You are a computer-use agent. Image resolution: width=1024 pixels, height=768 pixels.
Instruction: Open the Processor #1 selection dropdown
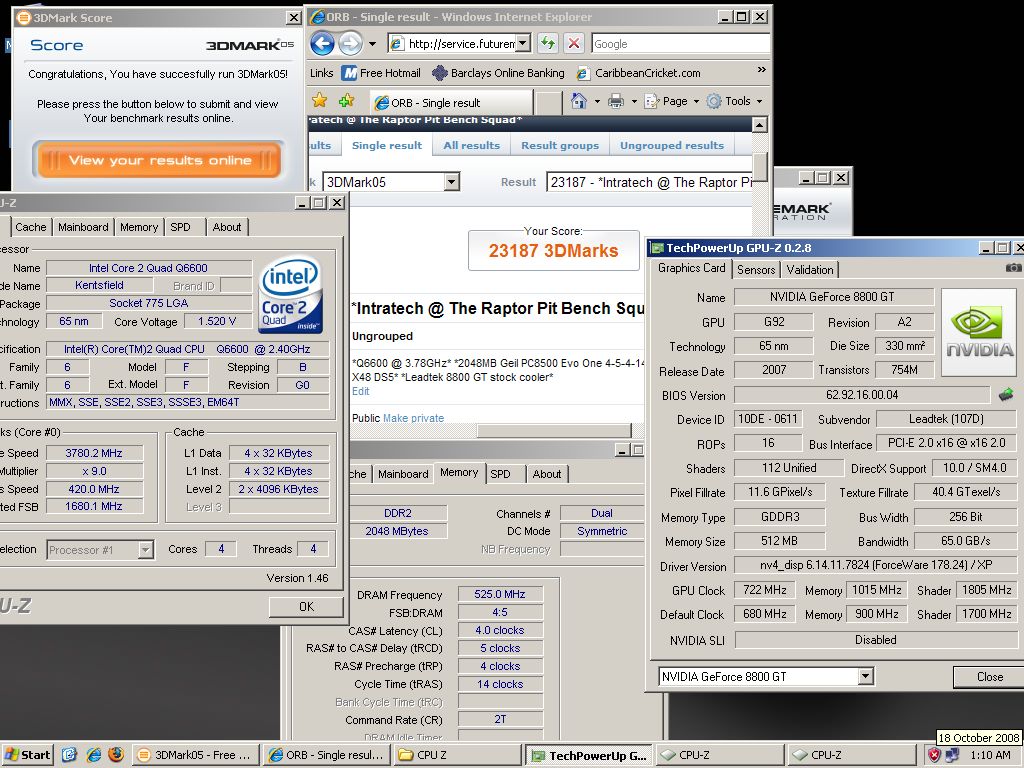pyautogui.click(x=146, y=550)
